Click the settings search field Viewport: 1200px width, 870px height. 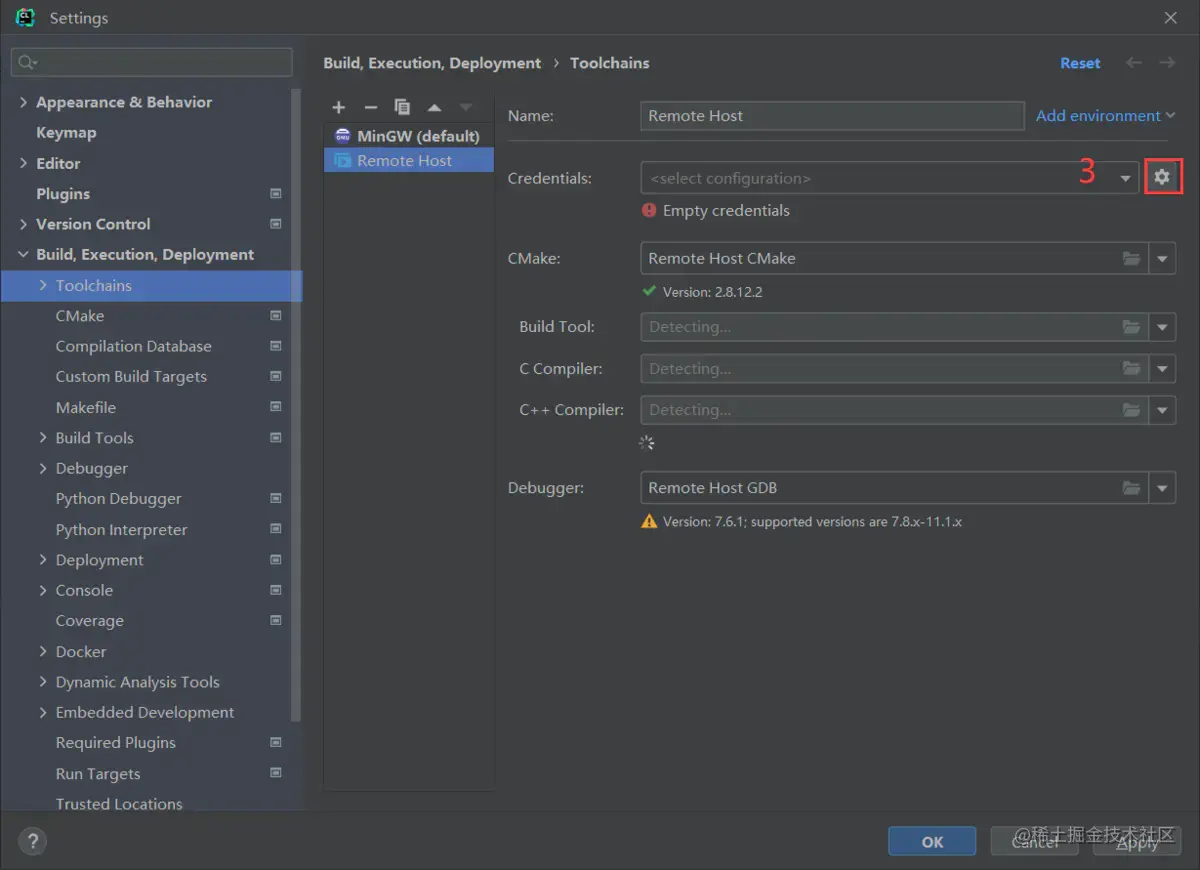click(x=160, y=62)
